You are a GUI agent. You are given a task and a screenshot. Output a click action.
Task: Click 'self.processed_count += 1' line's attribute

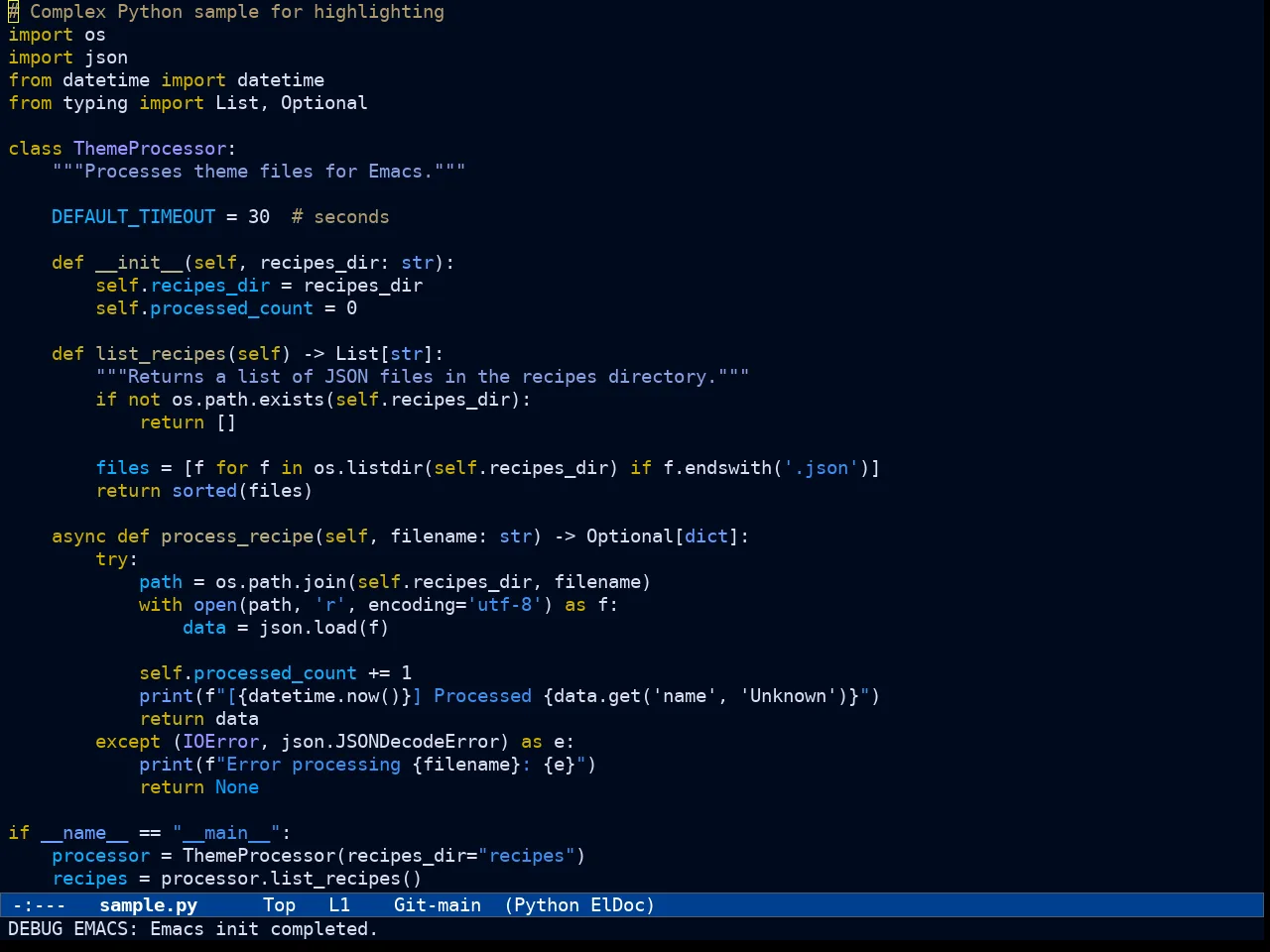tap(275, 673)
